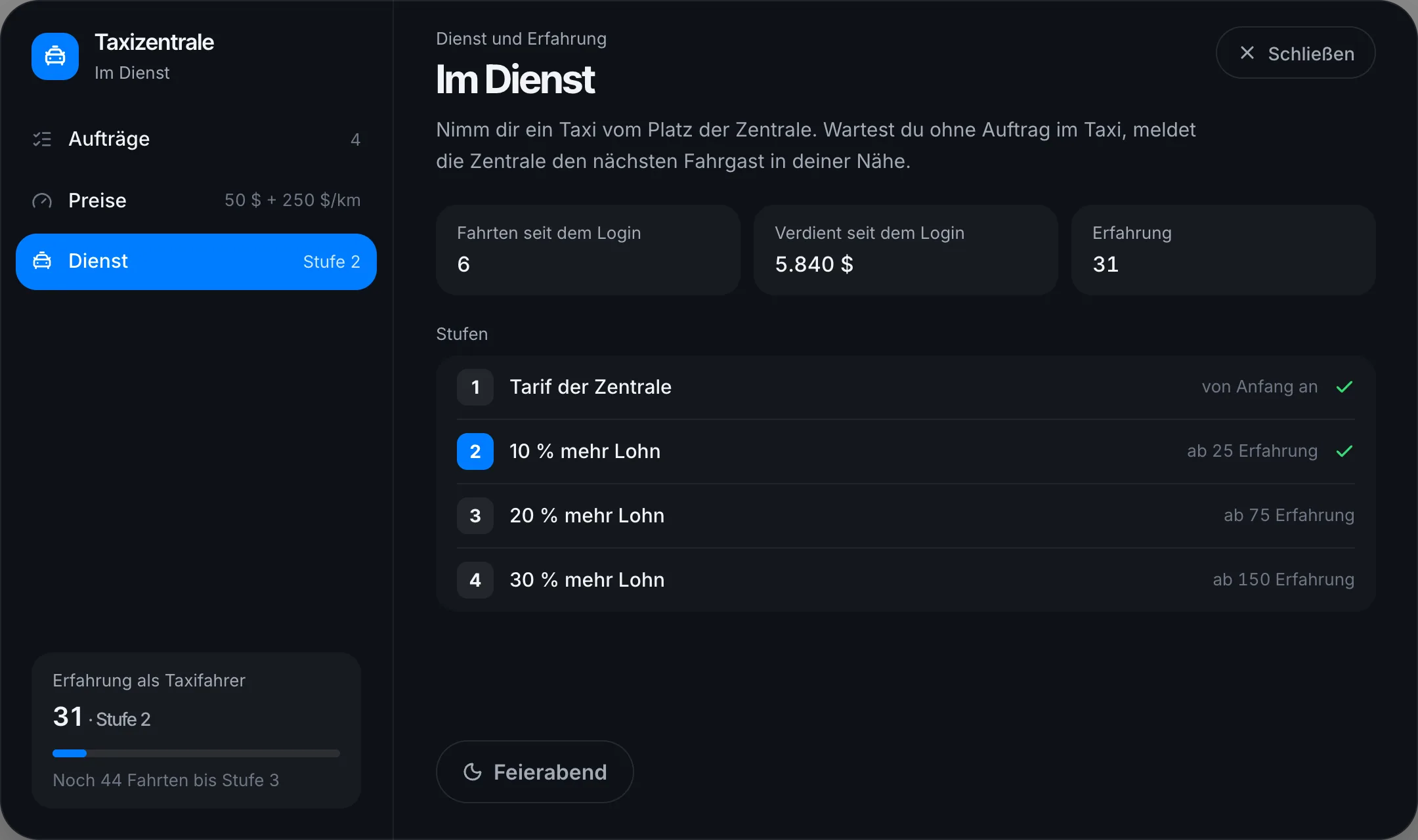Click the '5.840 $' earnings value
The height and width of the screenshot is (840, 1418).
pos(814,264)
